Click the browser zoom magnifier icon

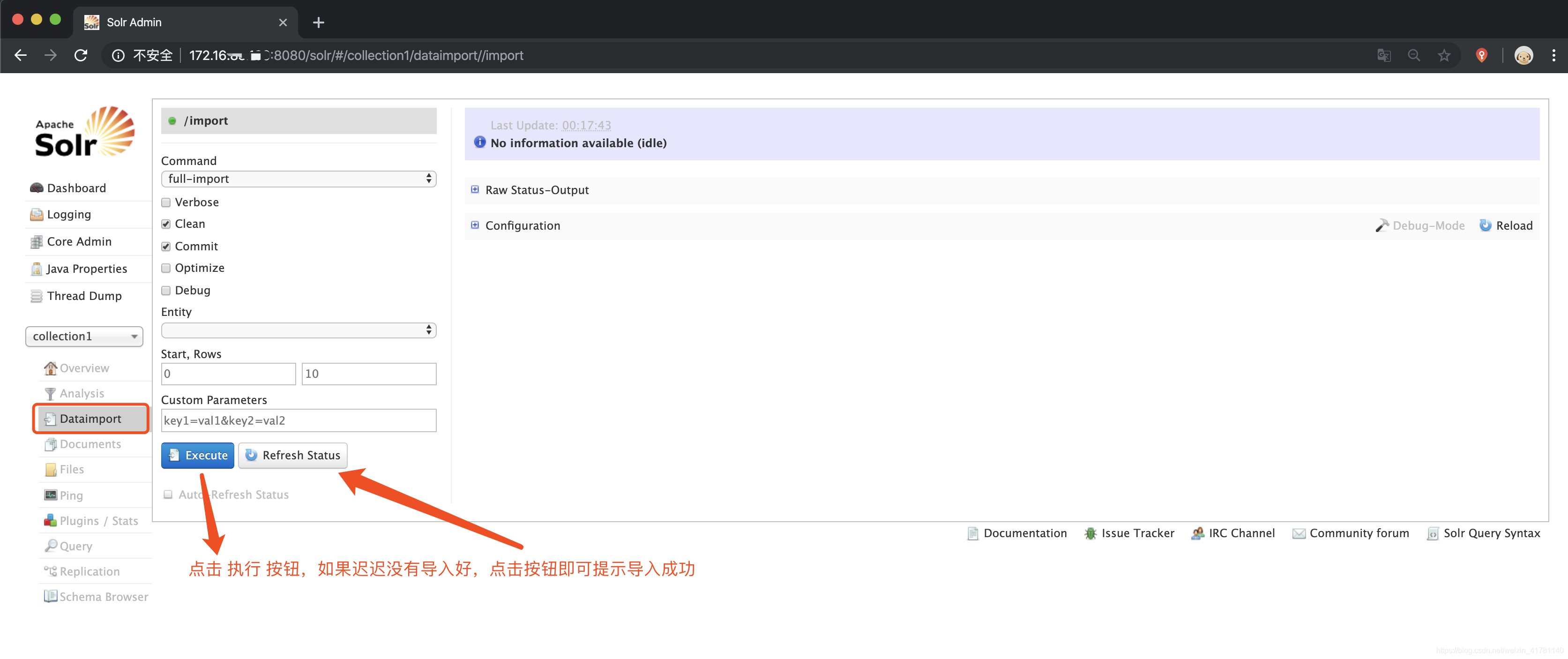click(1414, 55)
